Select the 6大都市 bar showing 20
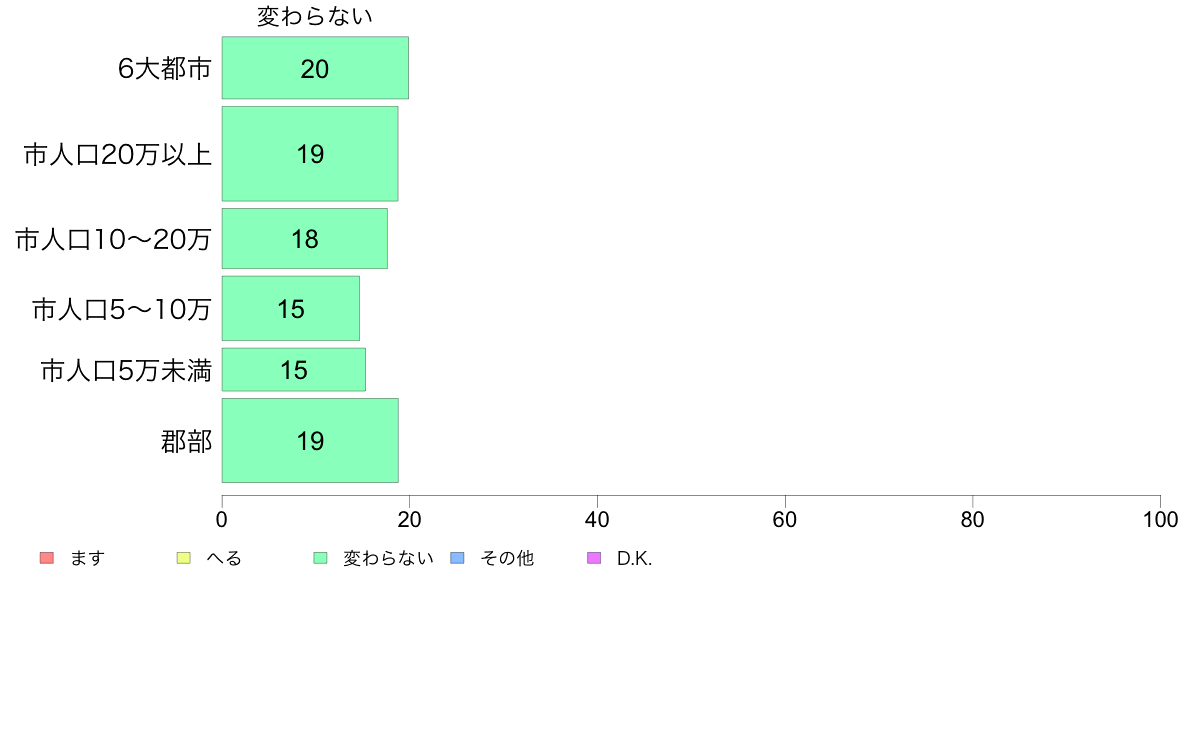Image resolution: width=1188 pixels, height=736 pixels. tap(315, 67)
